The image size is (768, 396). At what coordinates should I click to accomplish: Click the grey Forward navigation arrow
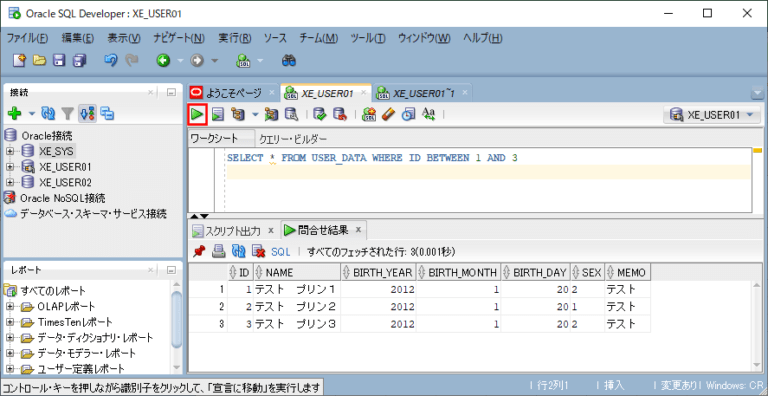pyautogui.click(x=197, y=61)
